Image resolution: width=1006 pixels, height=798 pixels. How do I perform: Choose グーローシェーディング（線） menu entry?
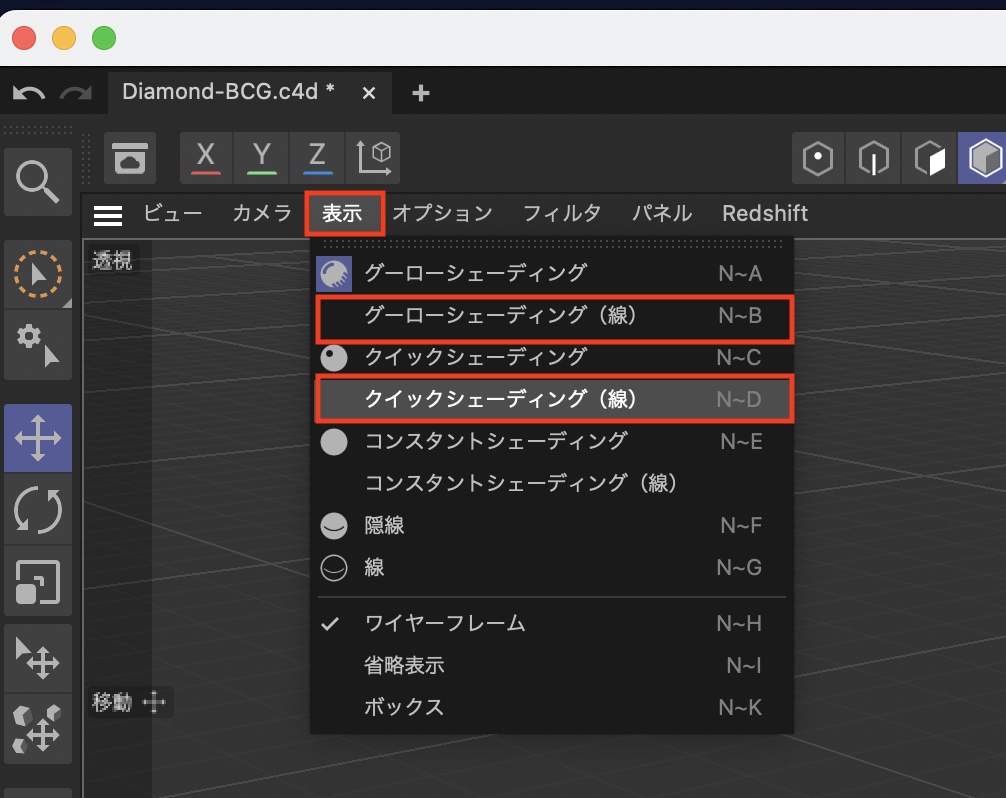point(500,316)
